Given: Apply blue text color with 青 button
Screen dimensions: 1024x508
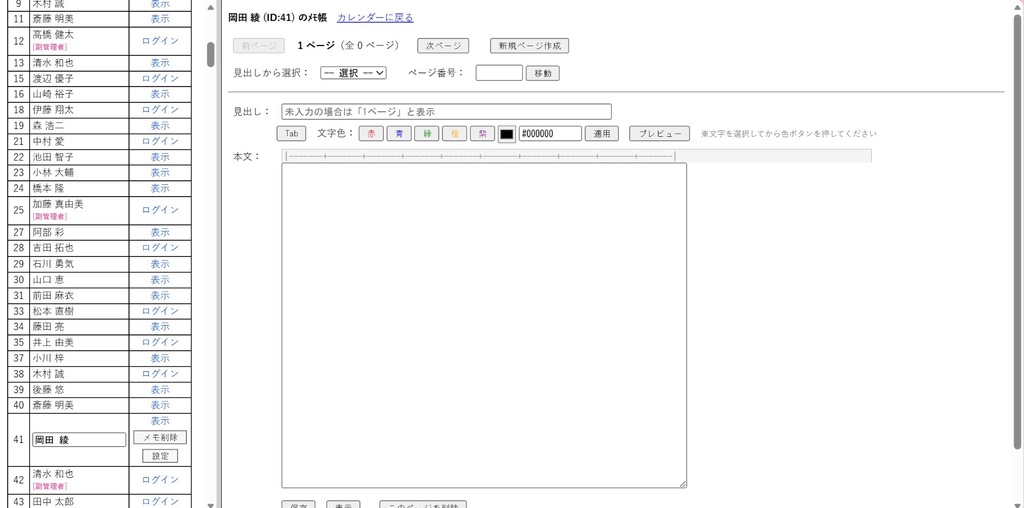Looking at the screenshot, I should pos(399,134).
